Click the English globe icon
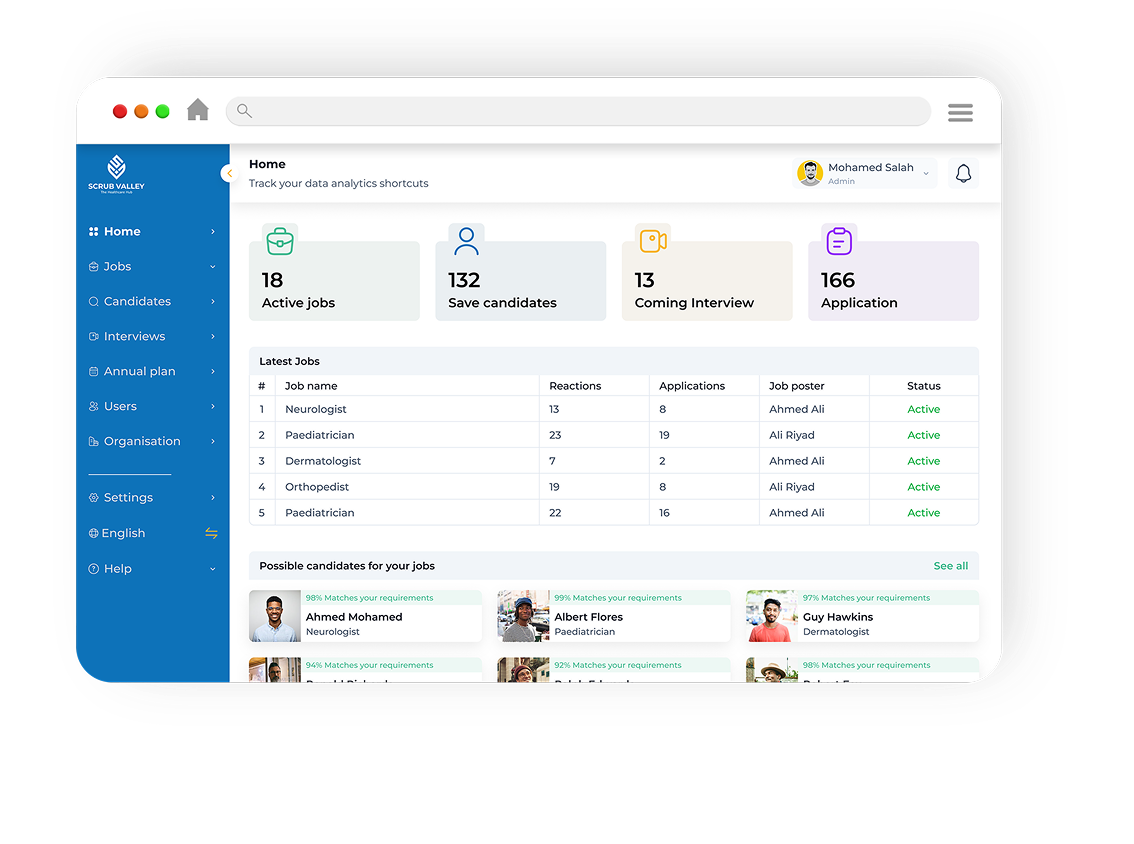This screenshot has height=844, width=1134. click(93, 533)
